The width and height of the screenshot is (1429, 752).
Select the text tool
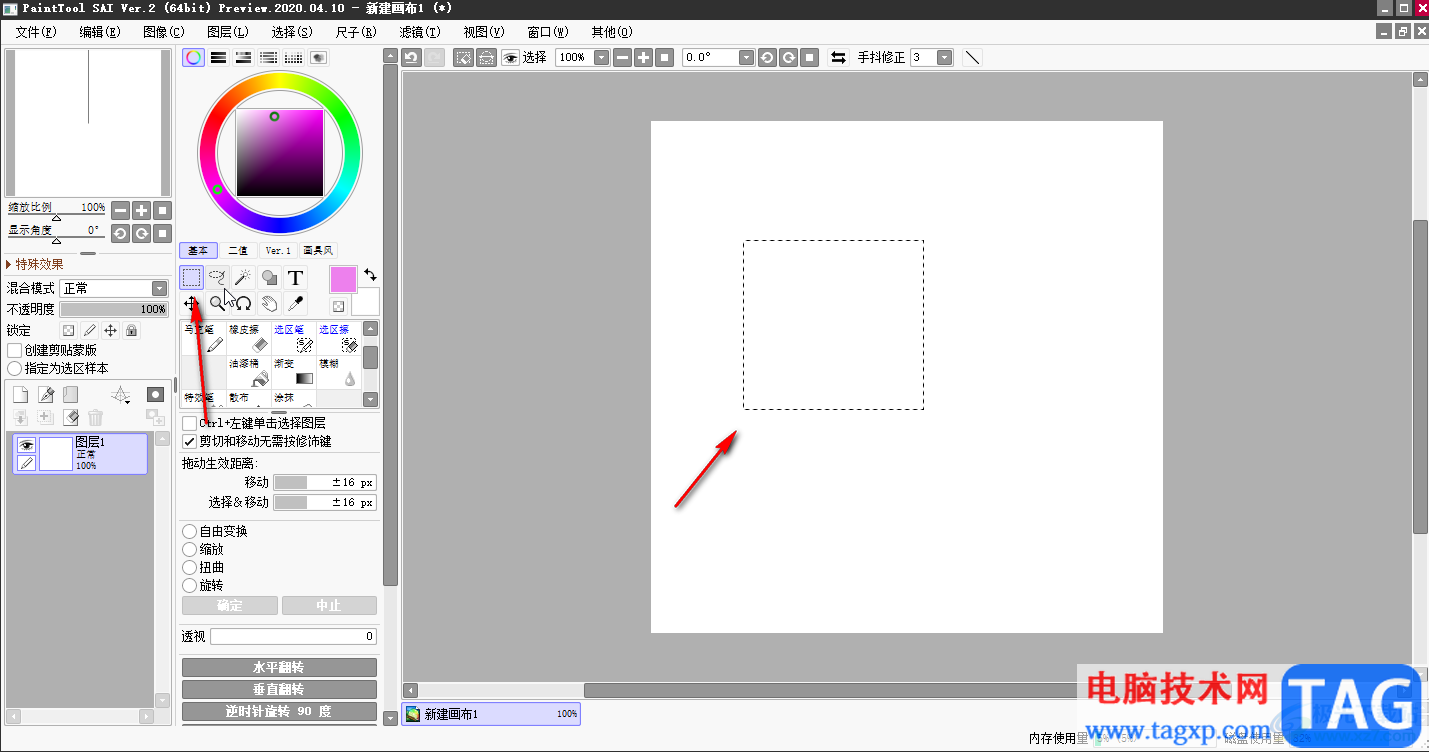point(295,277)
